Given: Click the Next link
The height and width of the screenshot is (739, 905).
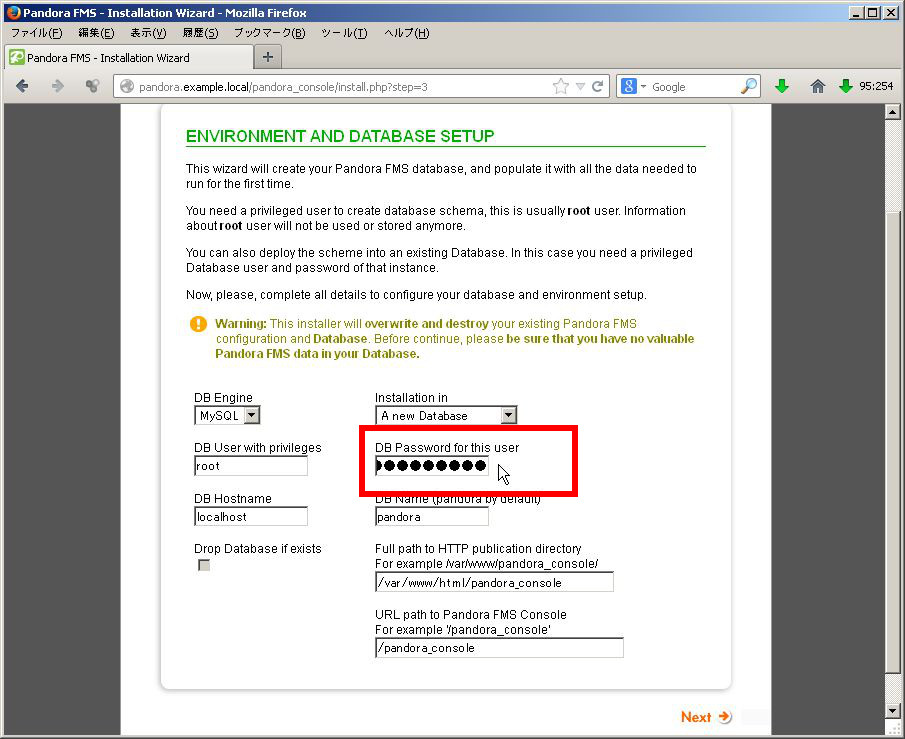Looking at the screenshot, I should (x=706, y=717).
